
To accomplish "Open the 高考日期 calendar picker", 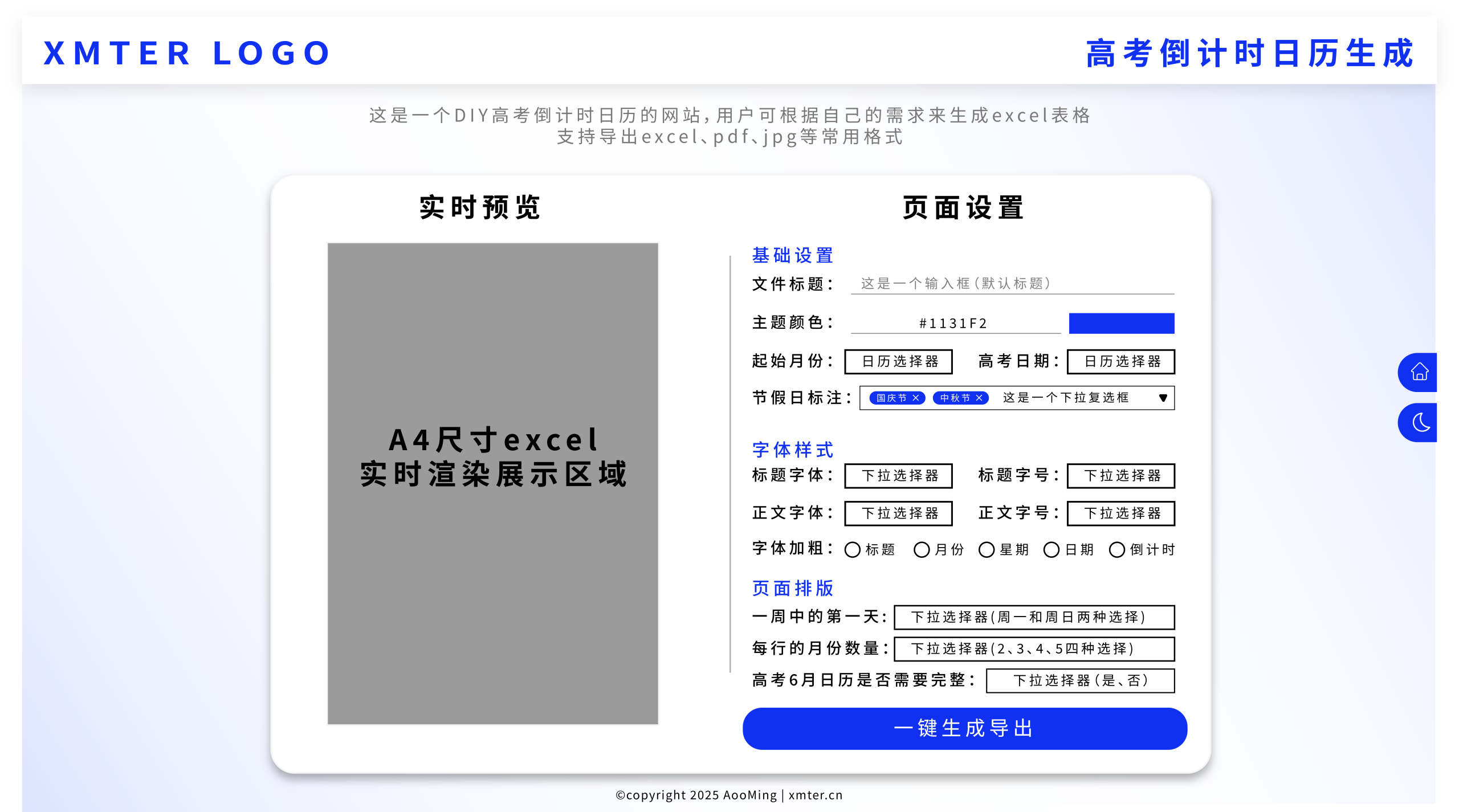I will (x=1120, y=361).
